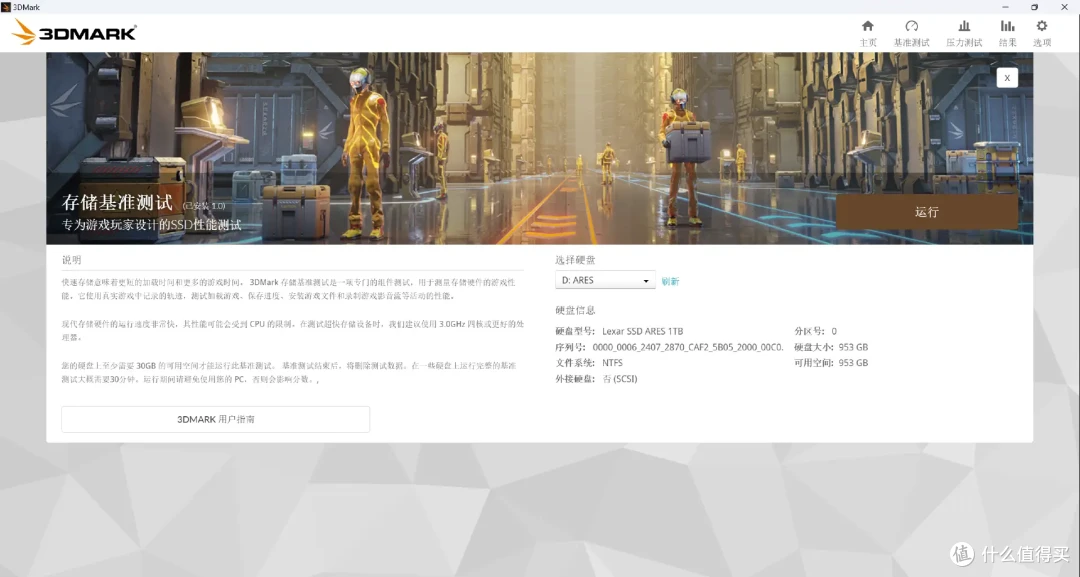Click the 说明 section heading
The height and width of the screenshot is (577, 1080).
(72, 260)
